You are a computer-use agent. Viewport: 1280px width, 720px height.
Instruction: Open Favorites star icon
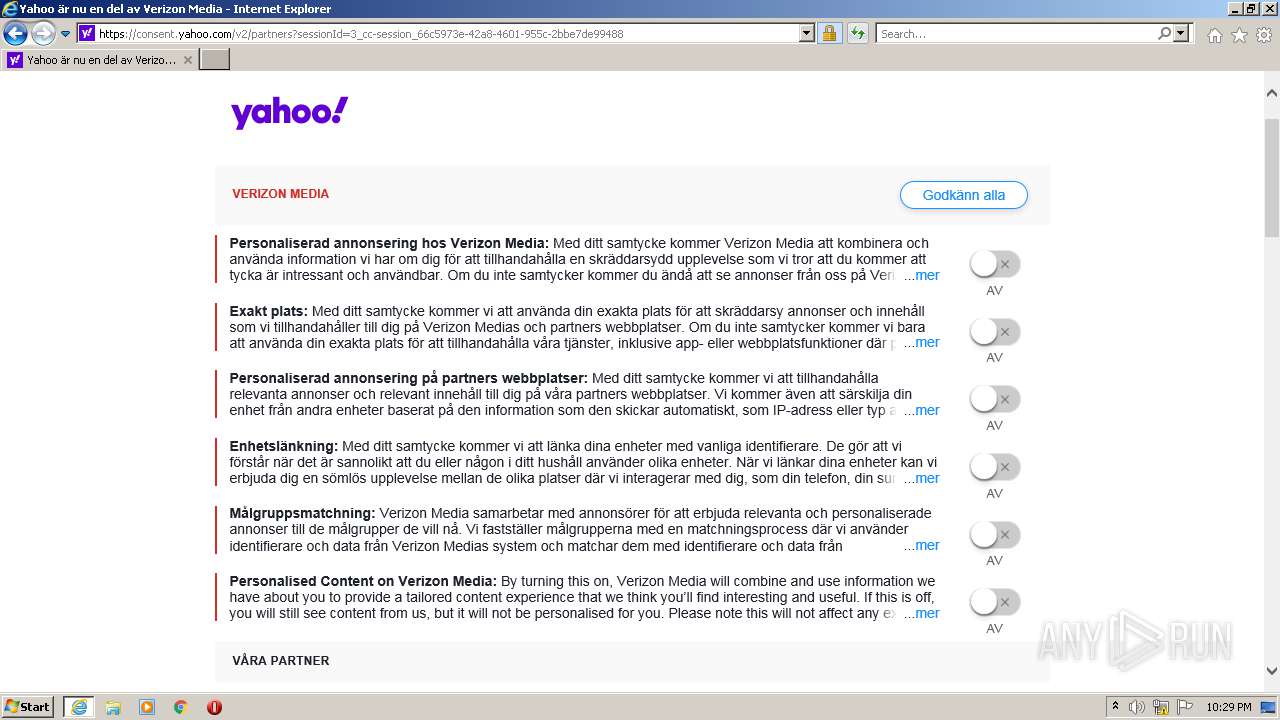(x=1239, y=35)
